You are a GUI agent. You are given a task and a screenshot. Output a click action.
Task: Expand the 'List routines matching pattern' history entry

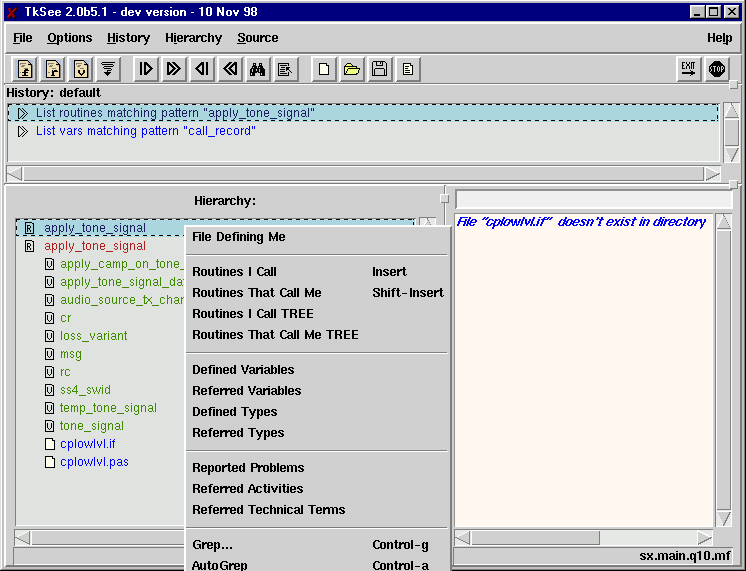[x=22, y=113]
